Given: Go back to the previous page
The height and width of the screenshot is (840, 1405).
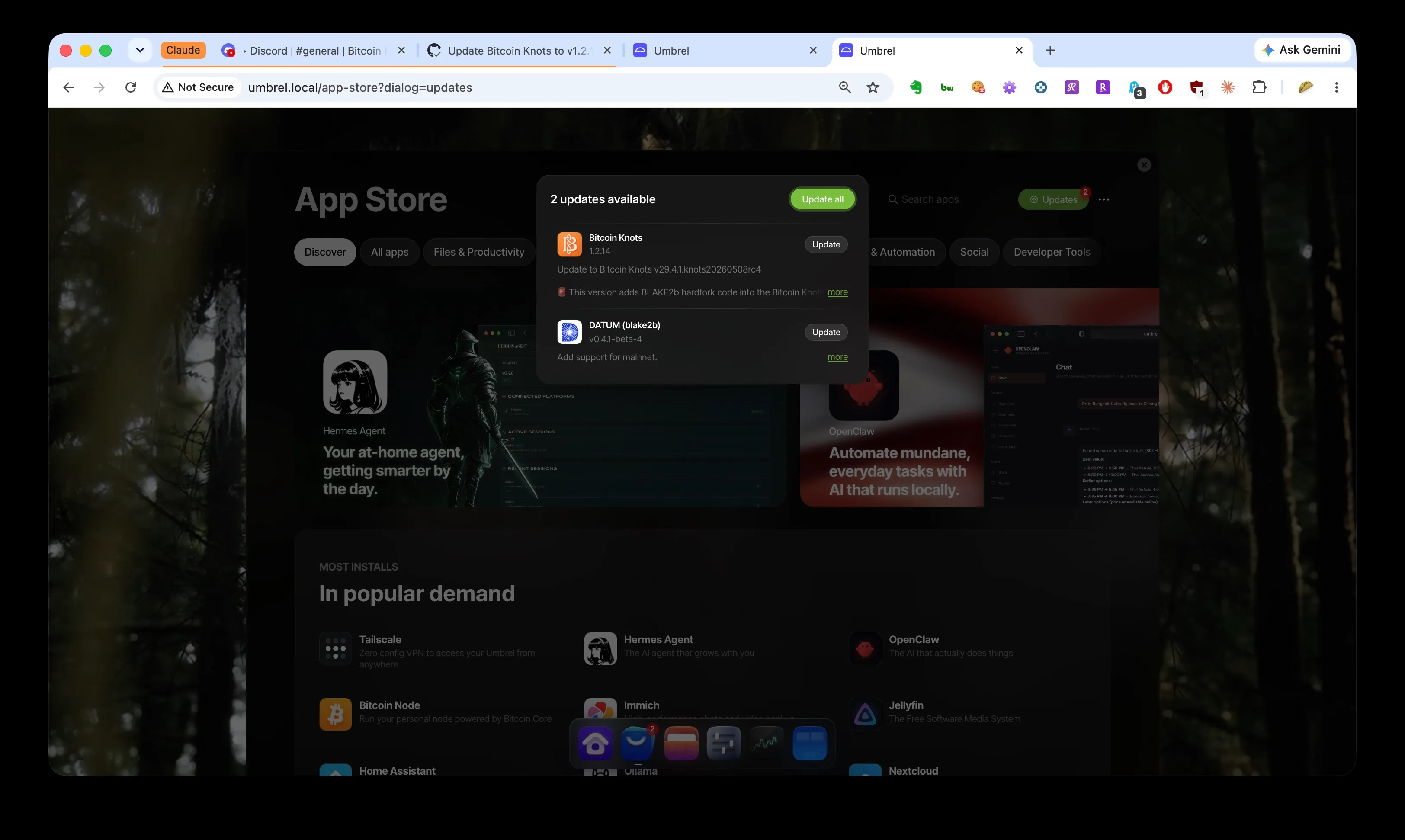Looking at the screenshot, I should [x=68, y=87].
